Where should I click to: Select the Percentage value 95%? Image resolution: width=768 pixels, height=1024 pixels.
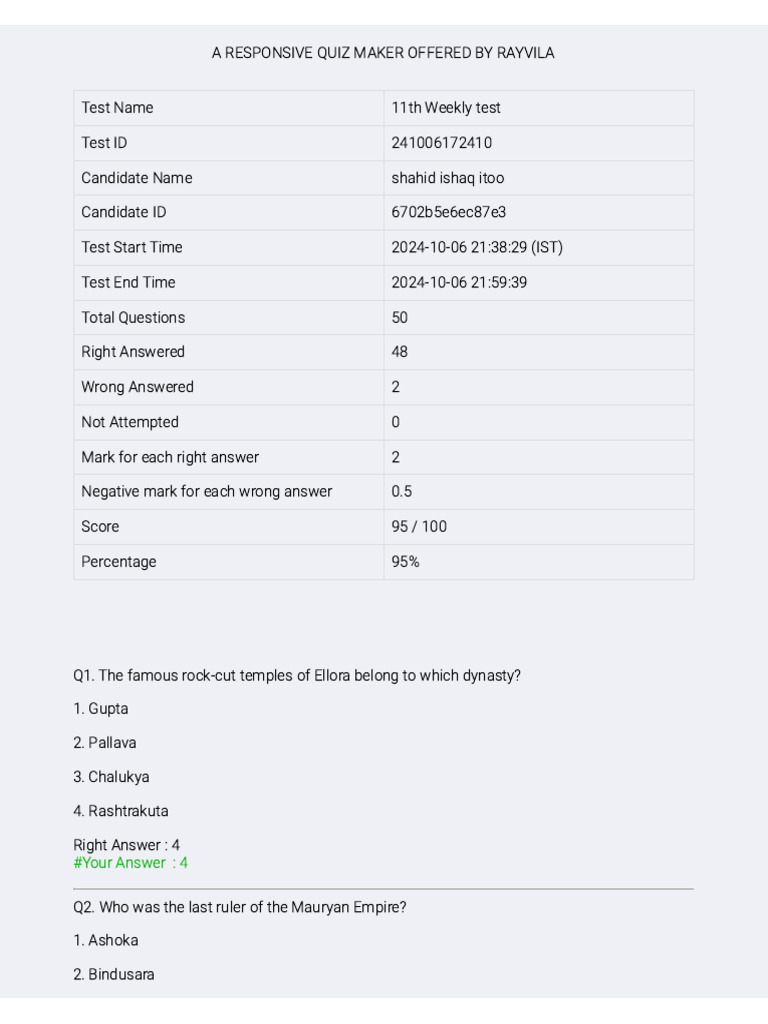(405, 561)
